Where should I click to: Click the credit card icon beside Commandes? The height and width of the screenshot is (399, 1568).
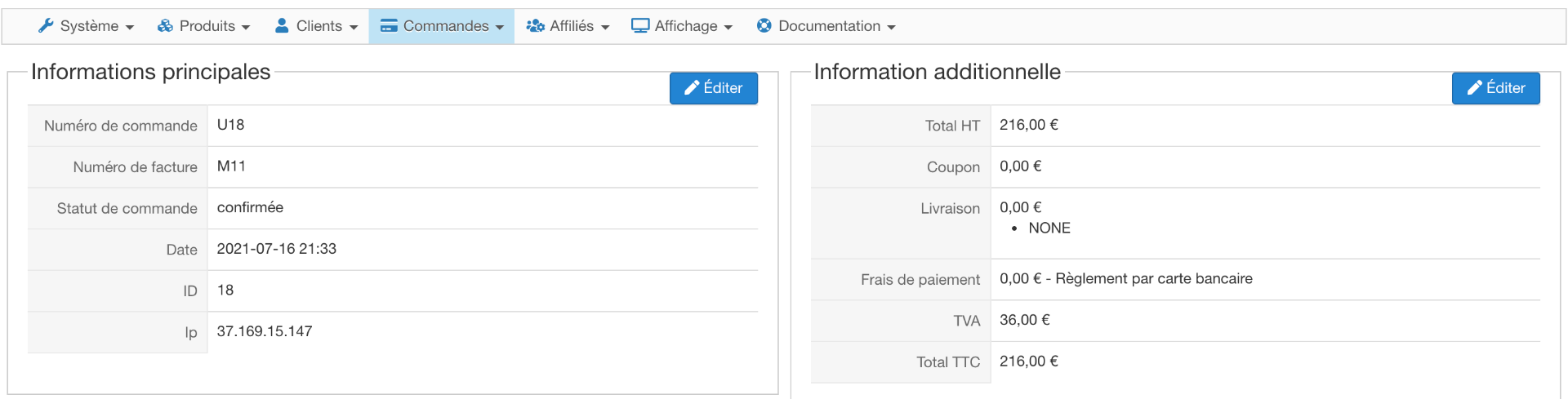coord(389,26)
